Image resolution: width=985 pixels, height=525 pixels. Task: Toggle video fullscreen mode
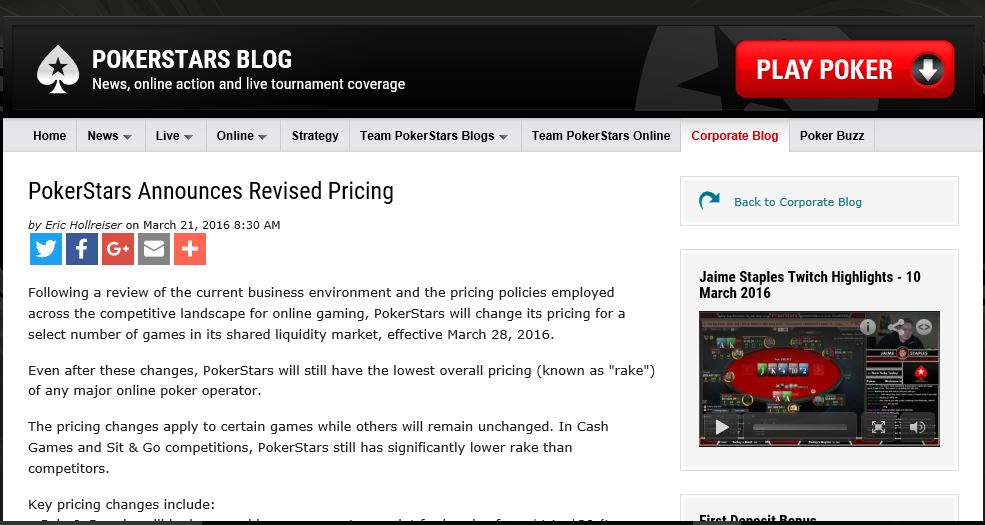pyautogui.click(x=878, y=428)
